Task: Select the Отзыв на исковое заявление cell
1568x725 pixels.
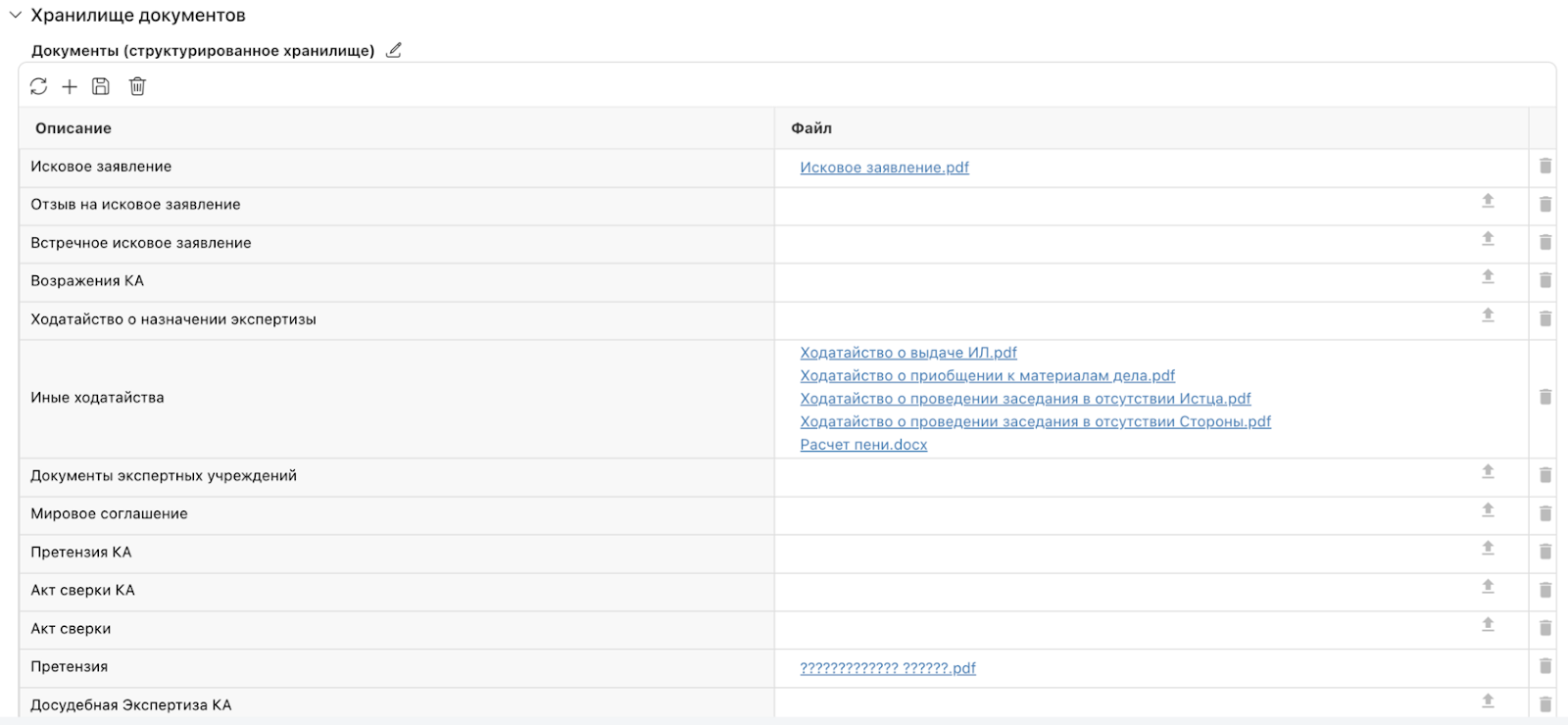Action: (x=397, y=206)
